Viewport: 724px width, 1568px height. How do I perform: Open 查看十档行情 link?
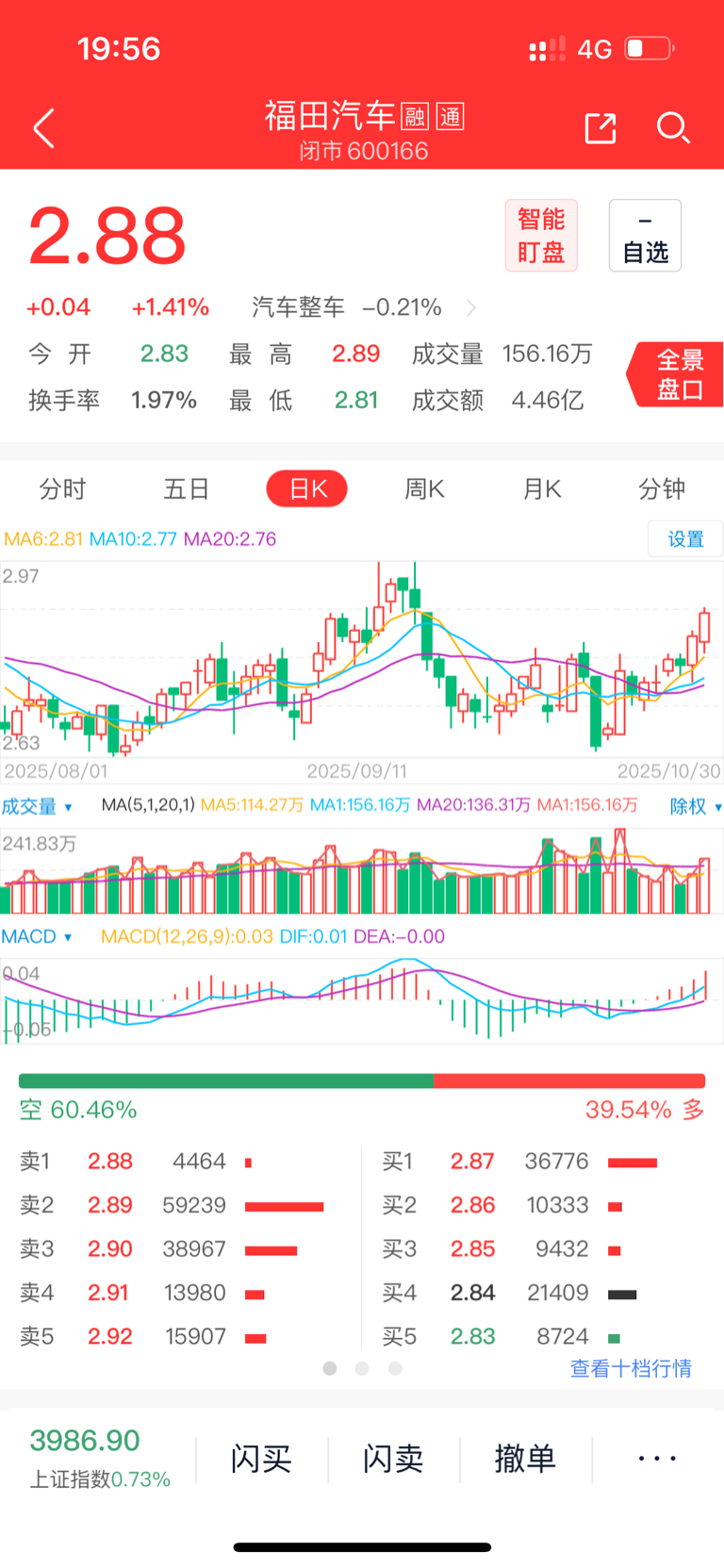(x=631, y=1368)
